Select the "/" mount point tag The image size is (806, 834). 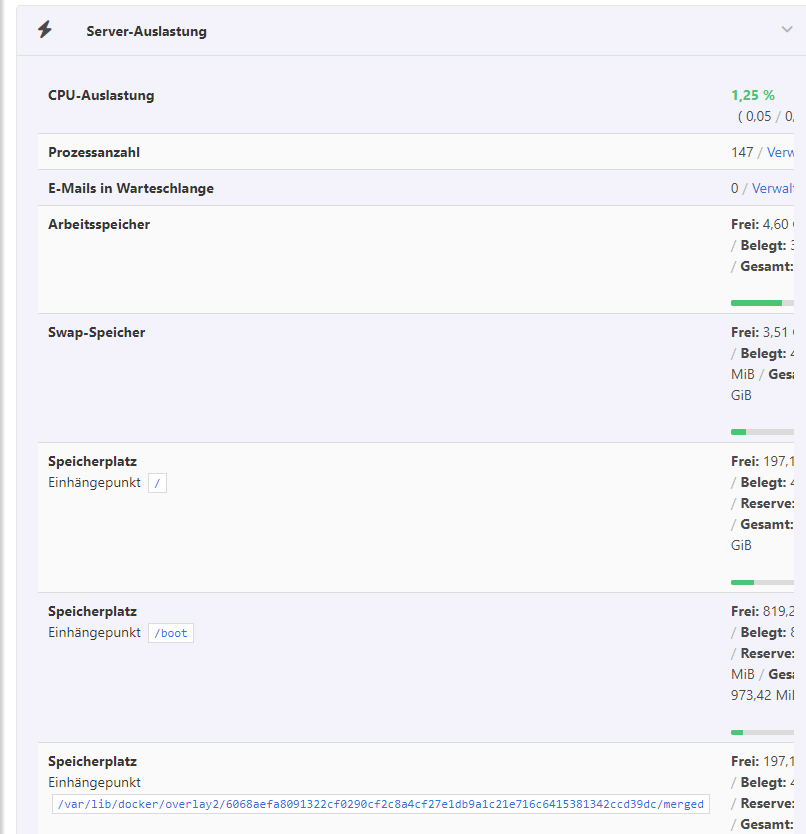pos(157,483)
